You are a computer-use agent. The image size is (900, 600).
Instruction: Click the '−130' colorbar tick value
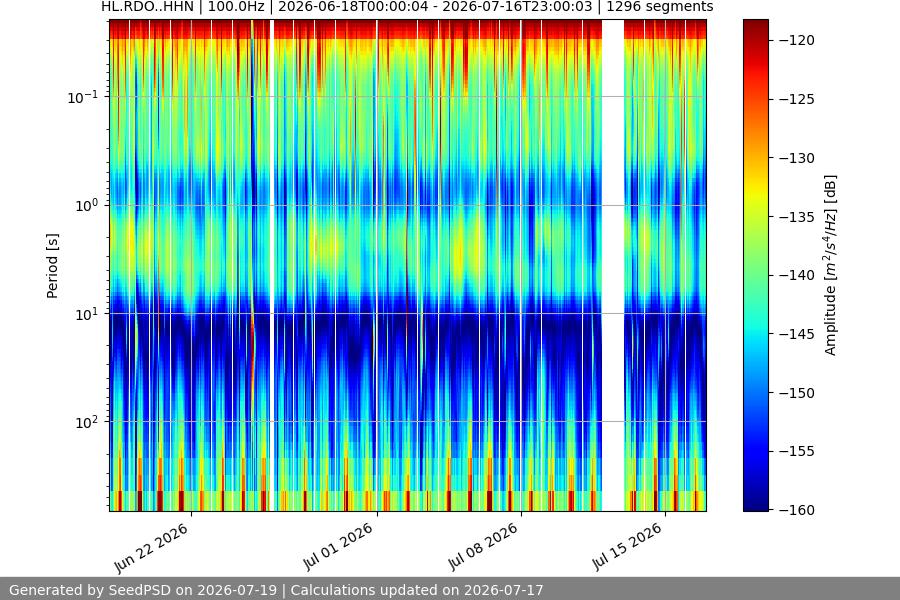point(797,158)
